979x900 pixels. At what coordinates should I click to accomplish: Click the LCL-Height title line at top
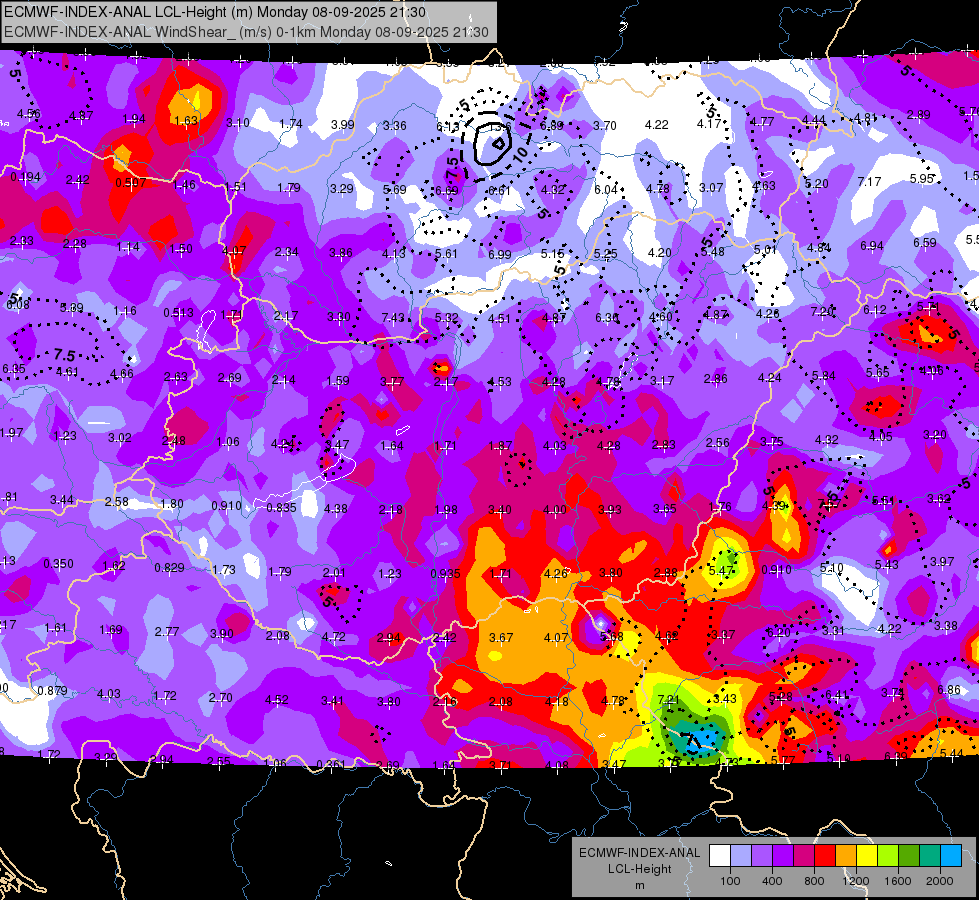pyautogui.click(x=215, y=12)
